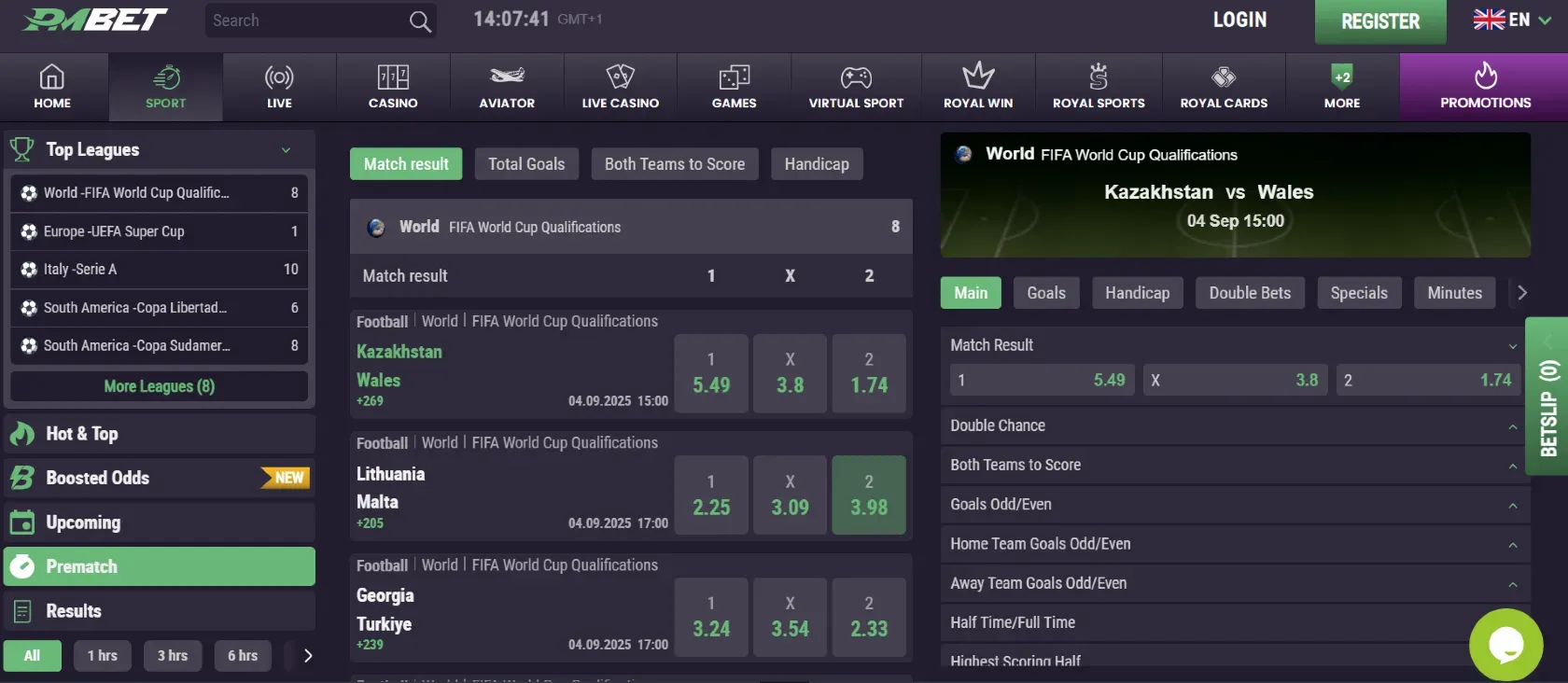This screenshot has width=1568, height=683.
Task: Open PROMOTIONS flame icon
Action: [1486, 75]
